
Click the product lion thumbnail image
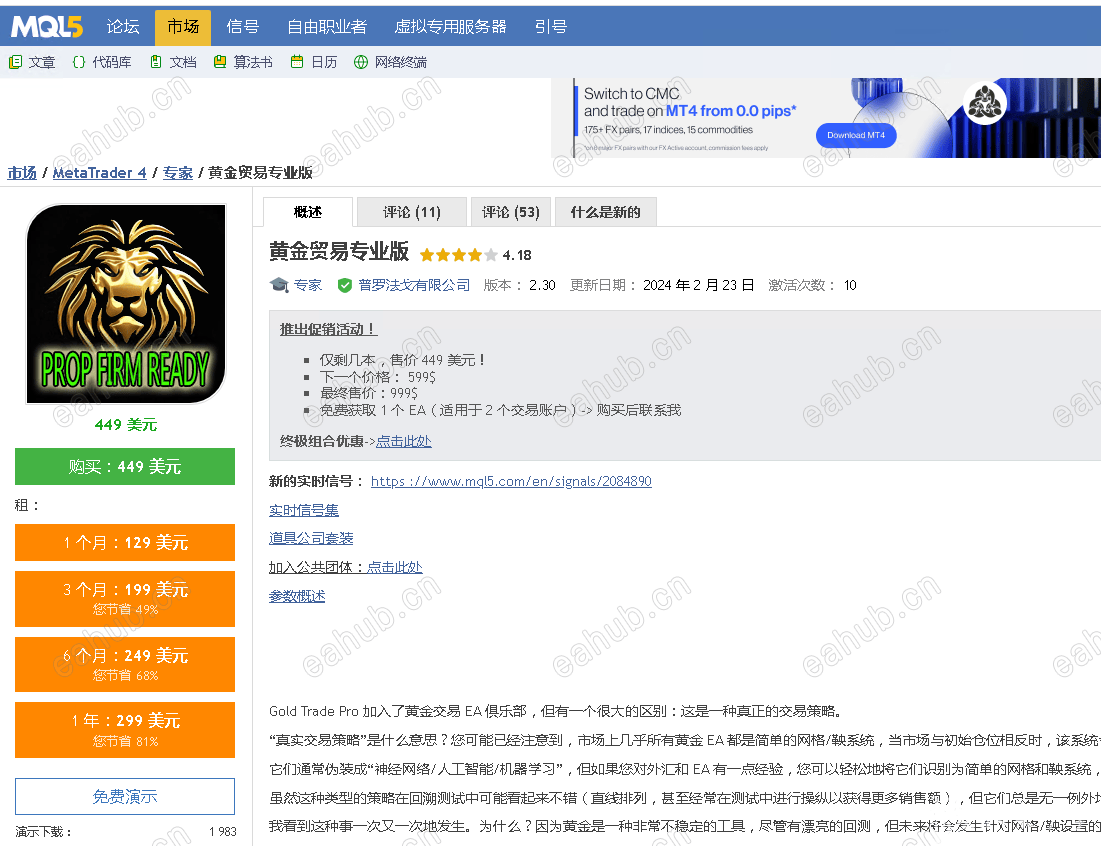click(124, 304)
